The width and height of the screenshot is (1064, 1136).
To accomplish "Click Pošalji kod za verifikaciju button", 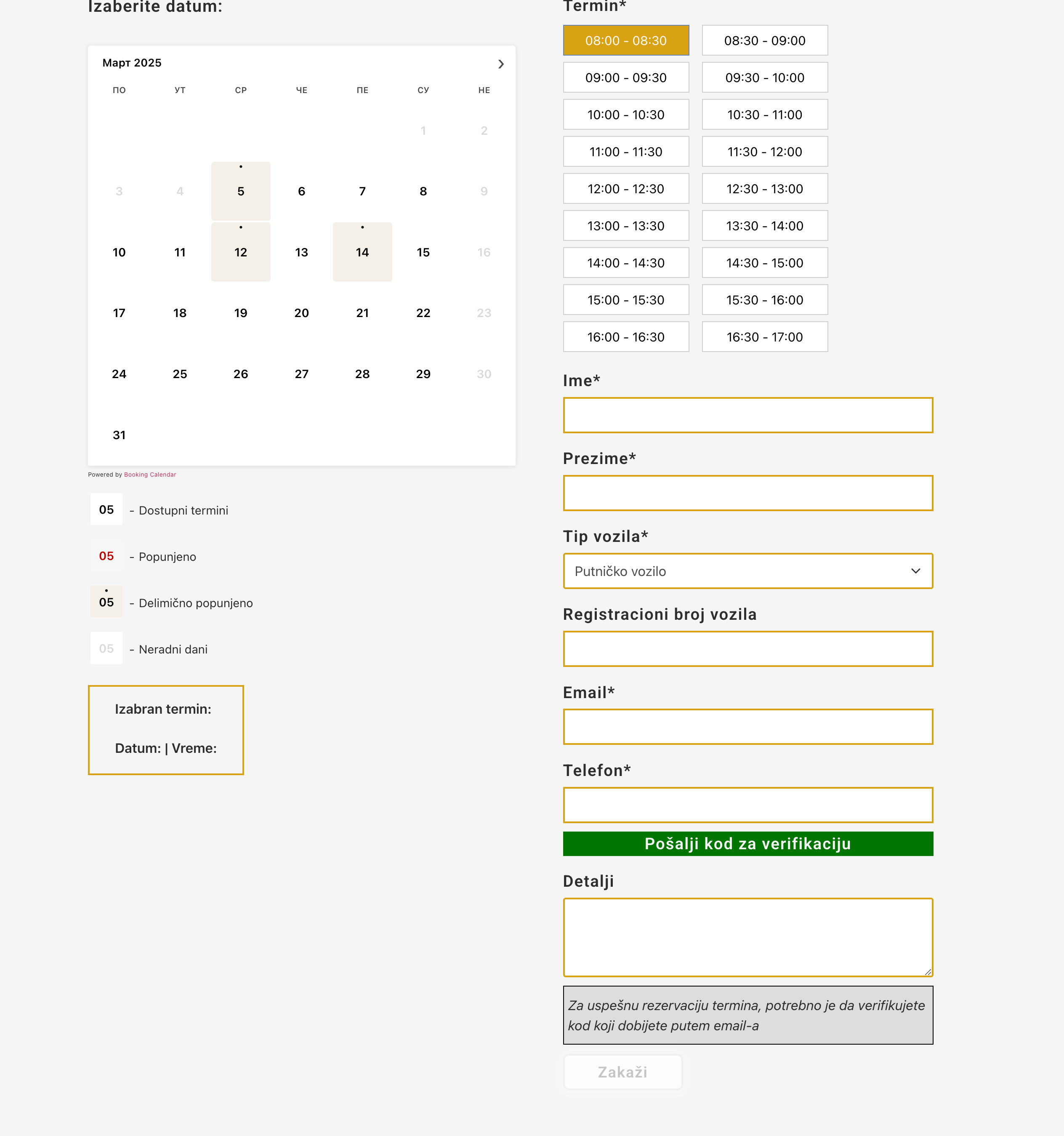I will pyautogui.click(x=747, y=844).
